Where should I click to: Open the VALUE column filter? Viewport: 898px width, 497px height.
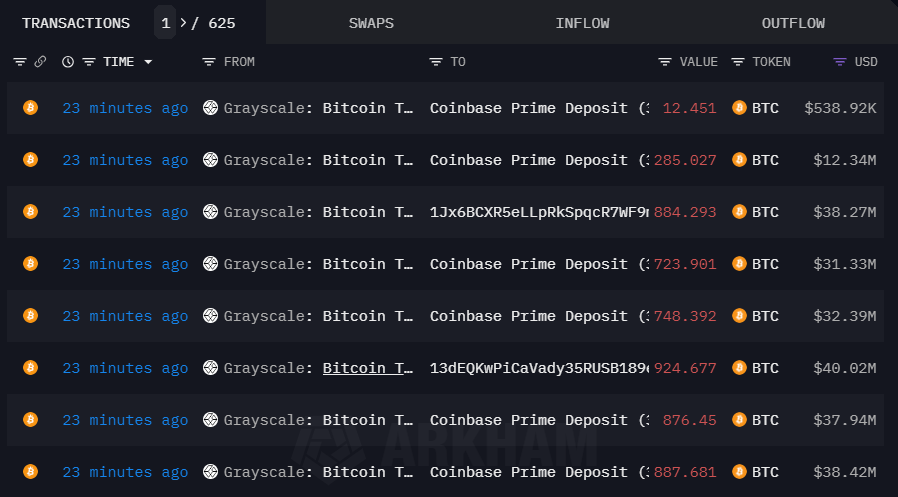click(x=665, y=62)
